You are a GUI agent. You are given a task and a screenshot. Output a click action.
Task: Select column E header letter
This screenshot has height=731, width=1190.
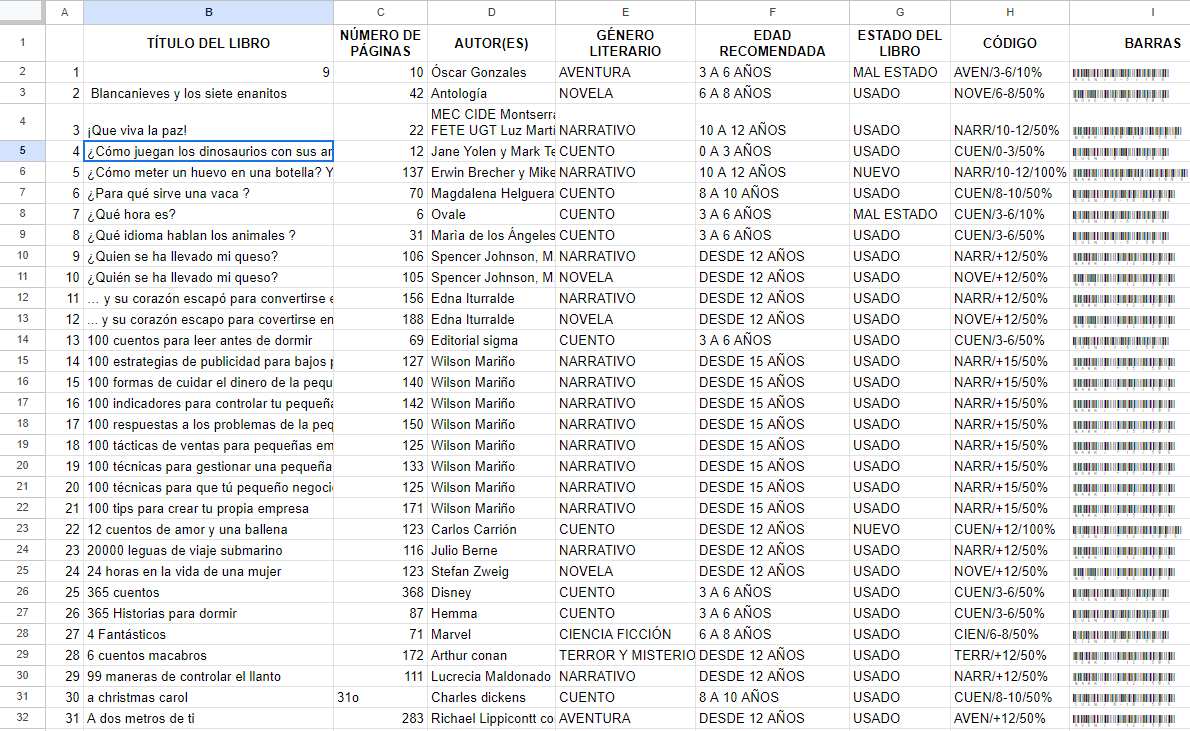pos(625,12)
